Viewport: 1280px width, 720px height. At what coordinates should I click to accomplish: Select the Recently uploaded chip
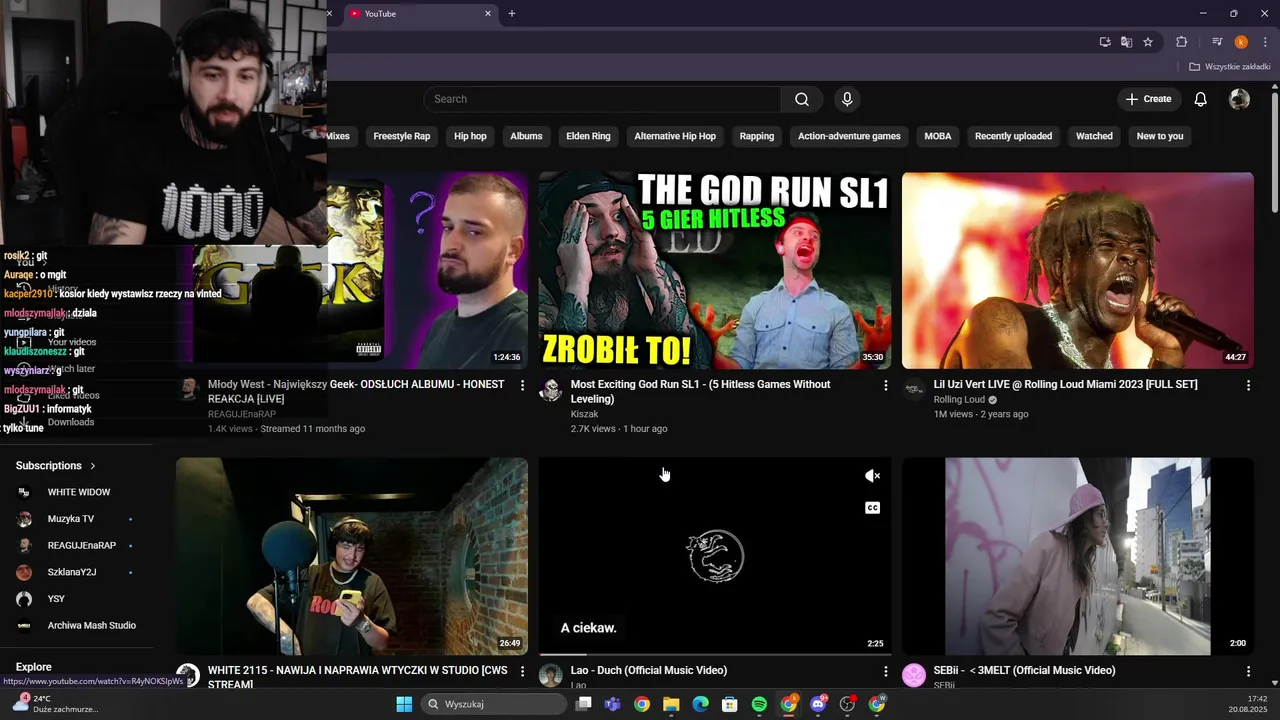(x=1013, y=136)
